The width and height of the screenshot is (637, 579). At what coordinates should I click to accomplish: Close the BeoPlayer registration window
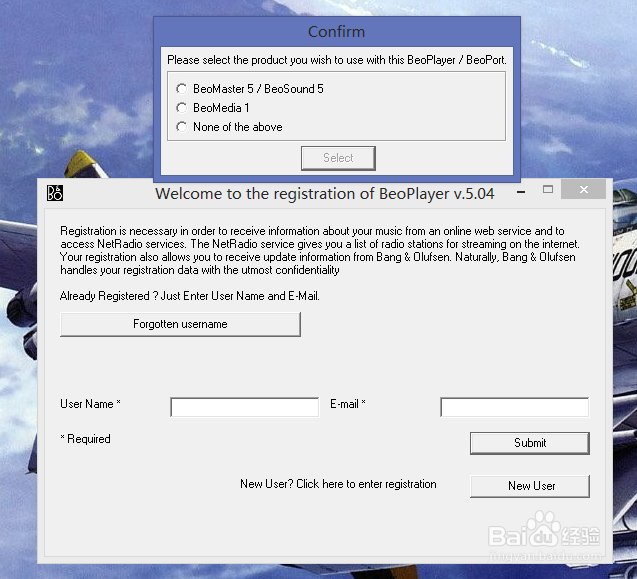coord(583,189)
